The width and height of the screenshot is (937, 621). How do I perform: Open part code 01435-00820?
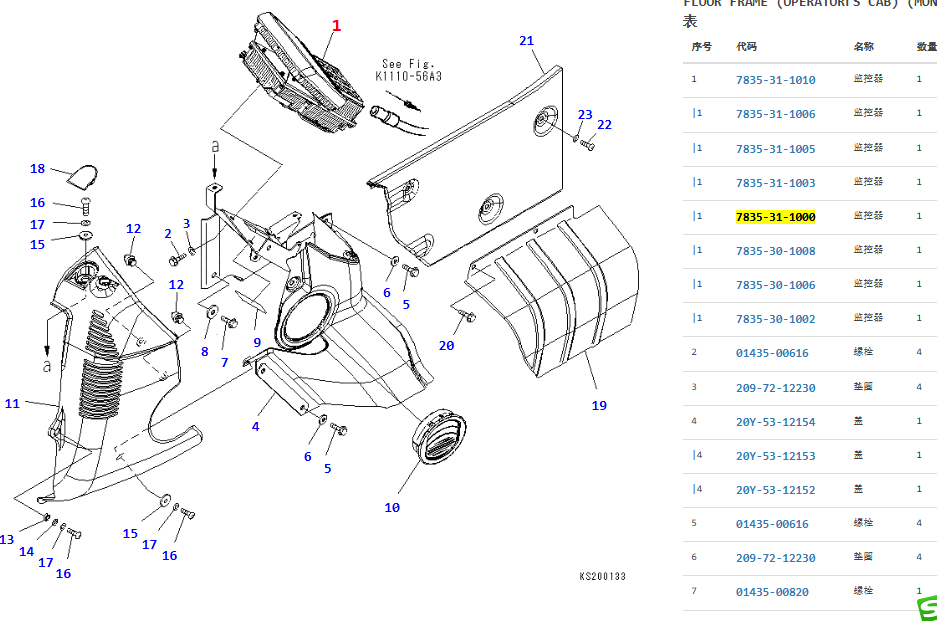pyautogui.click(x=772, y=592)
